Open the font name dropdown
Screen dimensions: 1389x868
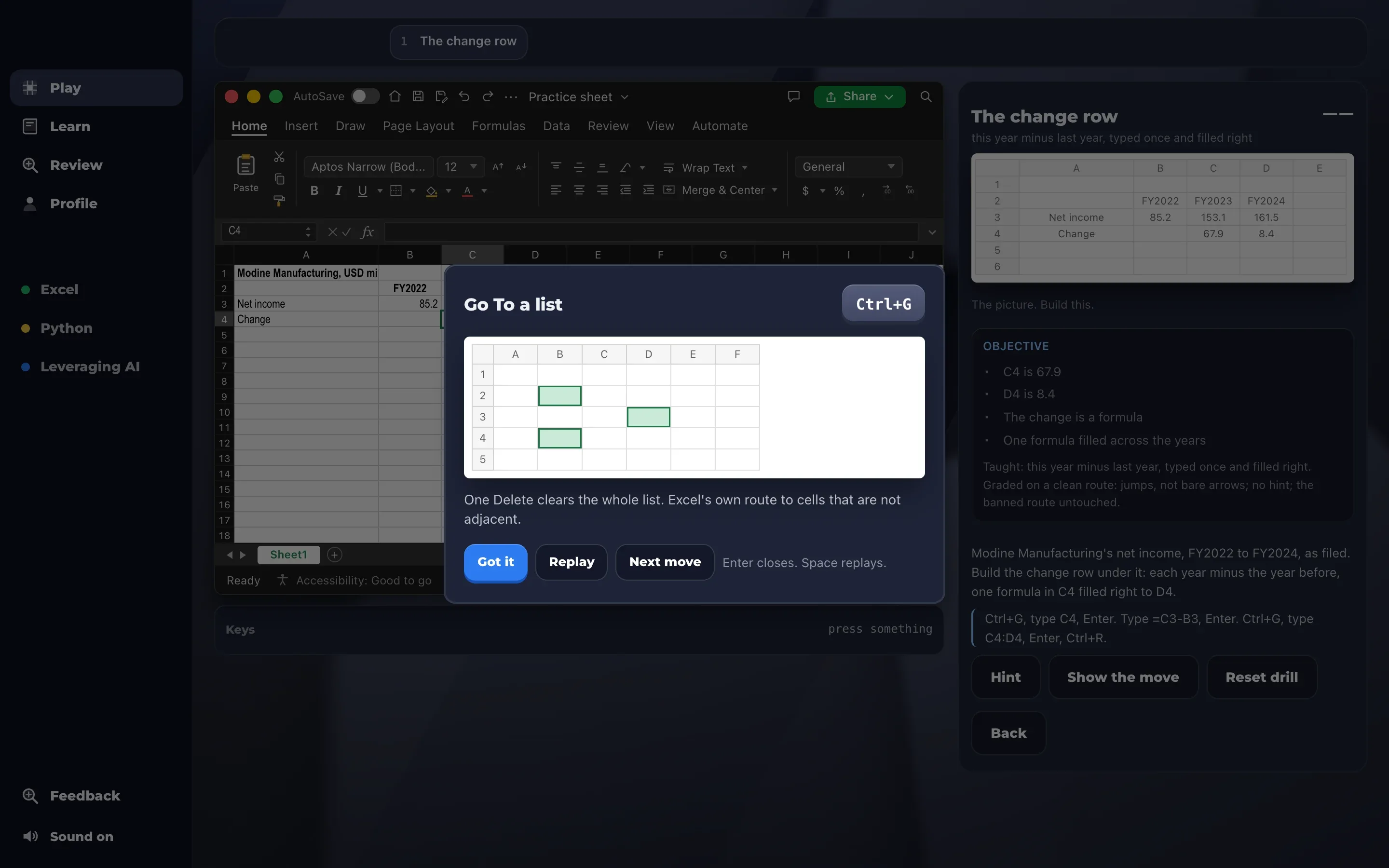point(368,166)
